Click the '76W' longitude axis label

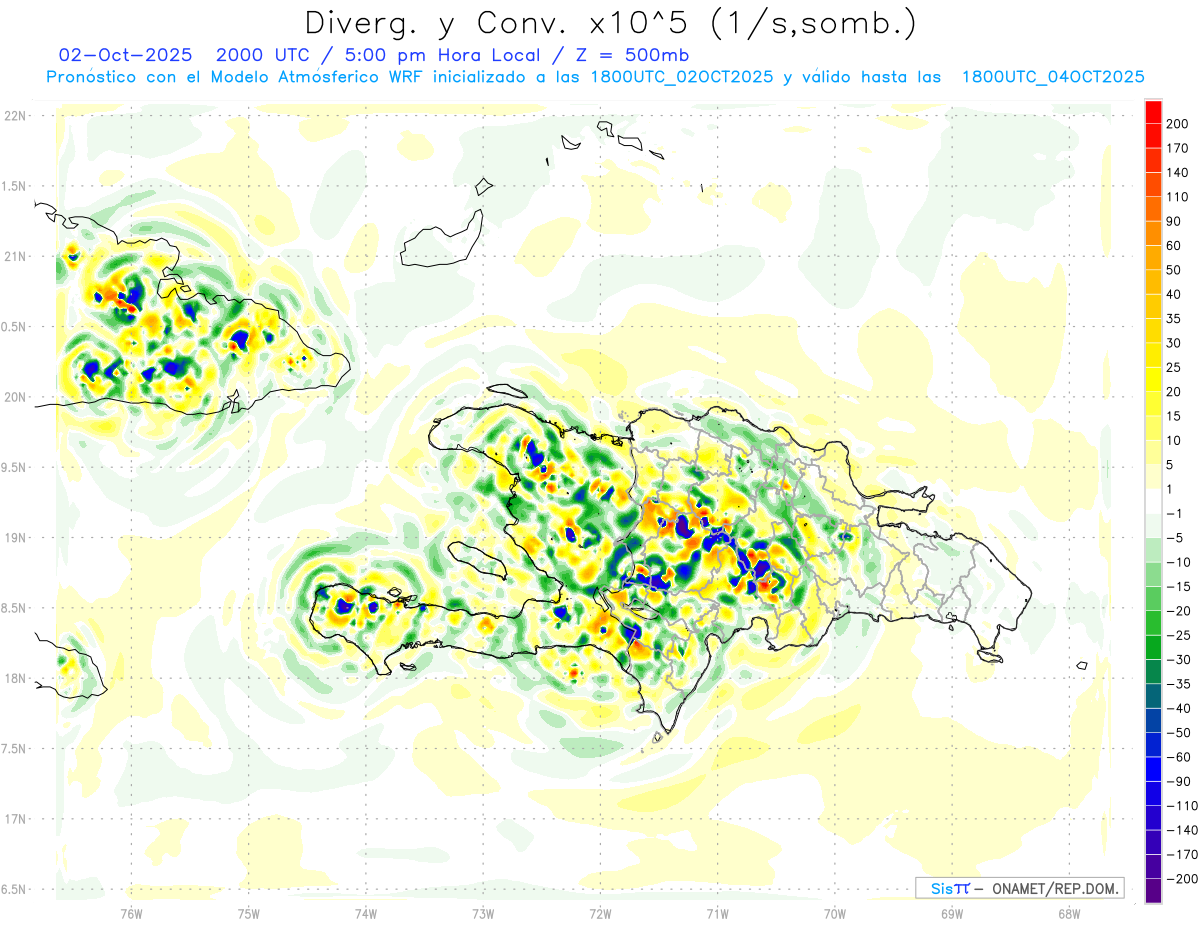[x=131, y=914]
